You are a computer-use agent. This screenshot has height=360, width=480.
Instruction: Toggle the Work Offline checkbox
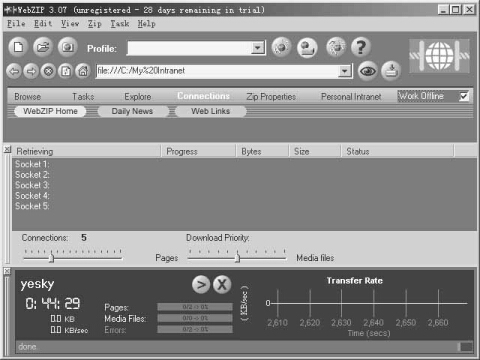pos(464,96)
